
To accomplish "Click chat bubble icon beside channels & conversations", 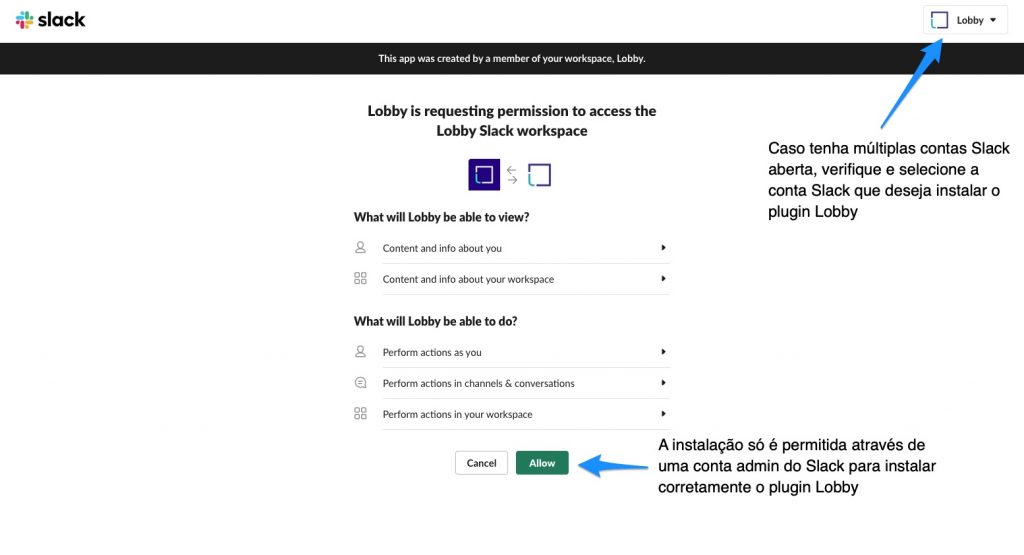I will pos(360,383).
